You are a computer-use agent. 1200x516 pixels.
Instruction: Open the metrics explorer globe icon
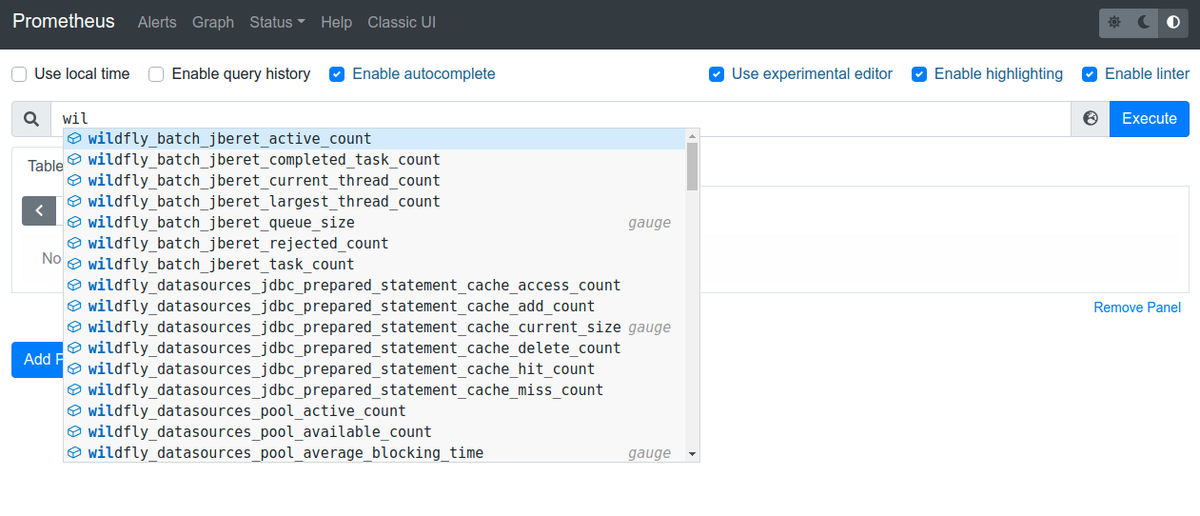pyautogui.click(x=1090, y=119)
